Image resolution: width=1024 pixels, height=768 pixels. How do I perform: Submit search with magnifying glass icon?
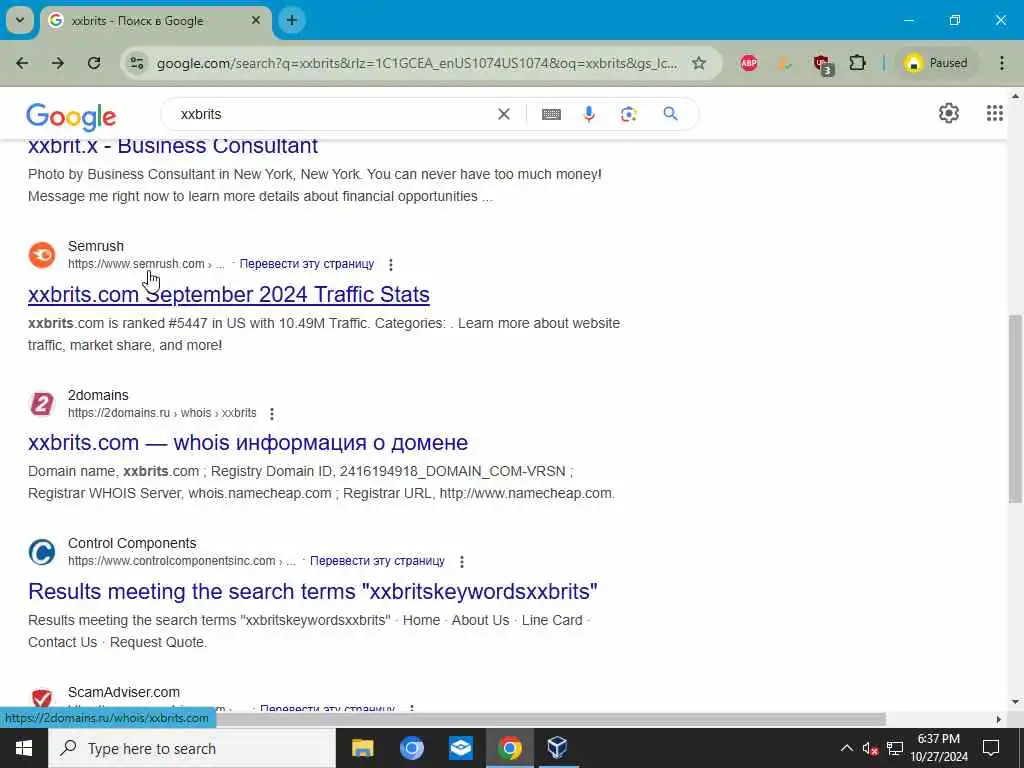(670, 114)
